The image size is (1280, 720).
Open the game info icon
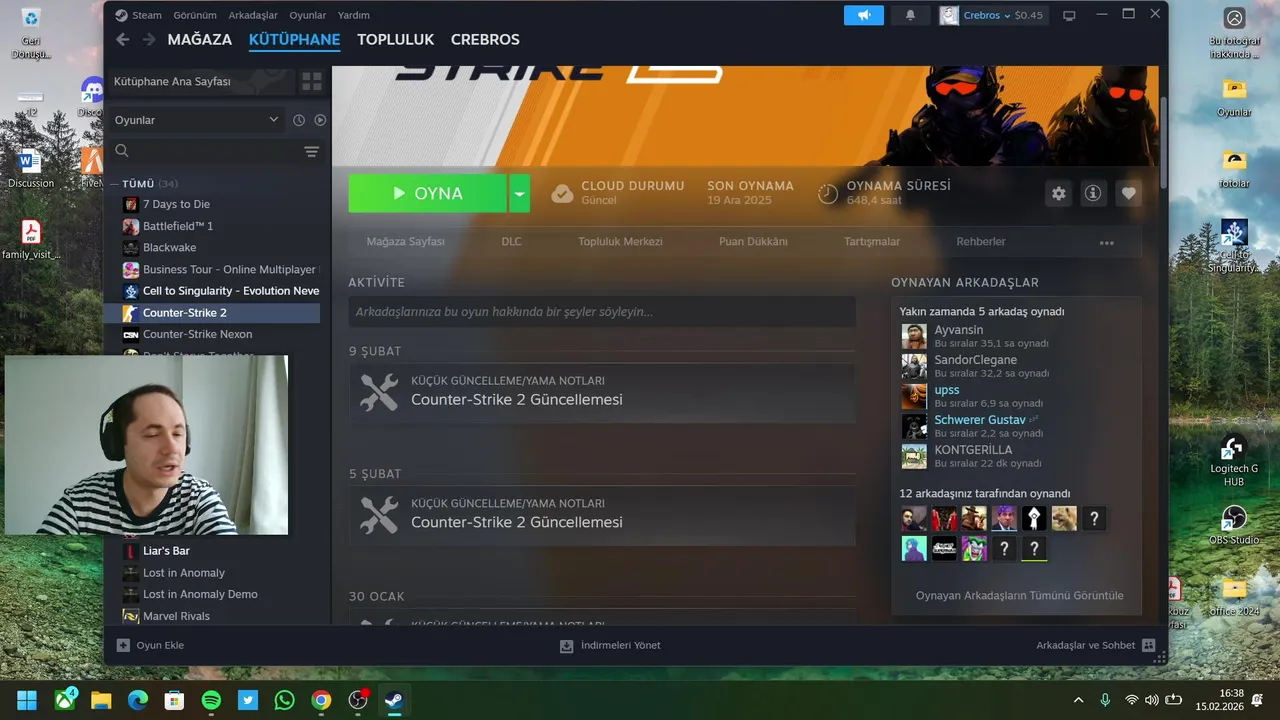point(1093,194)
